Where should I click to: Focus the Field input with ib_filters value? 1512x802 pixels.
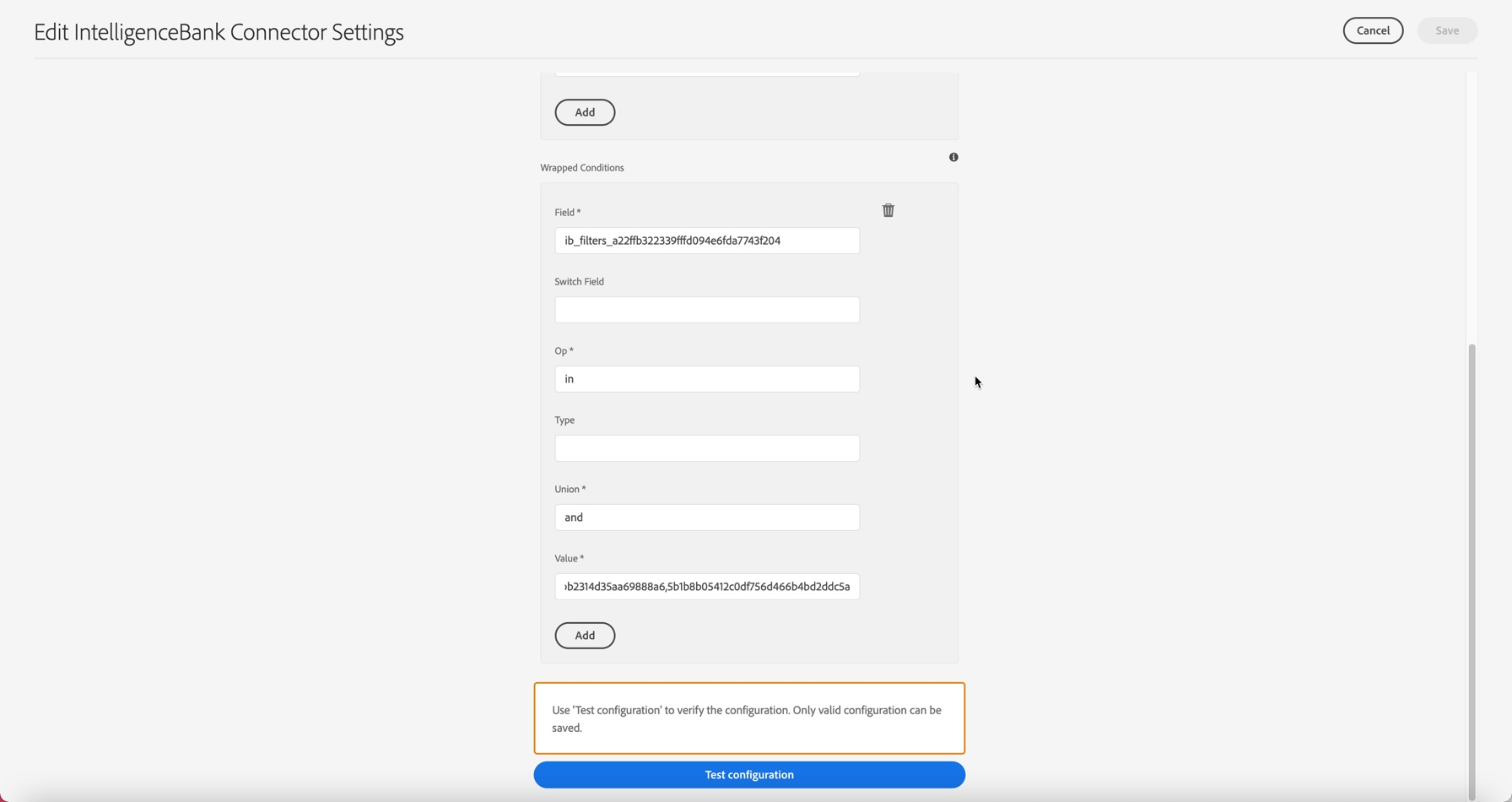(x=707, y=241)
